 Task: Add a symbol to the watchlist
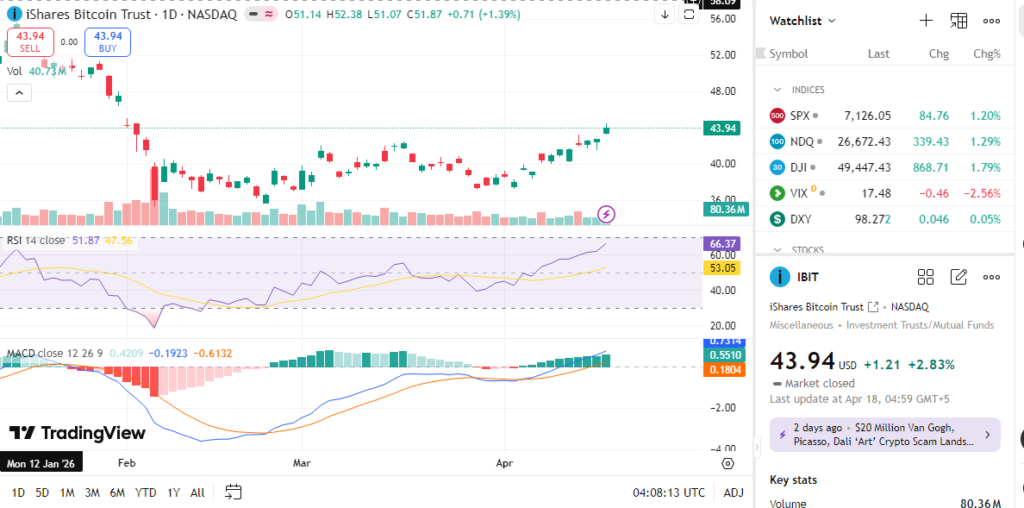click(x=926, y=20)
